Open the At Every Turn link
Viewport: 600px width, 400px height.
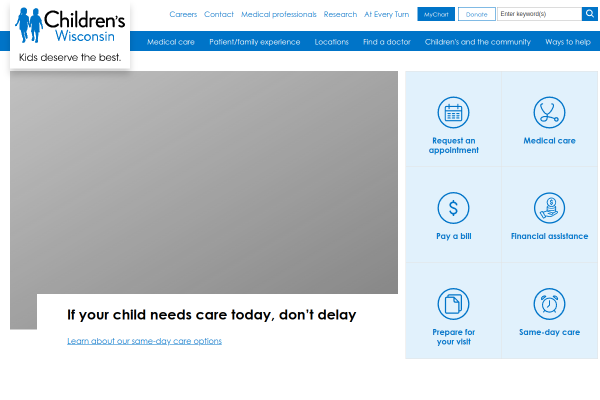(x=386, y=14)
